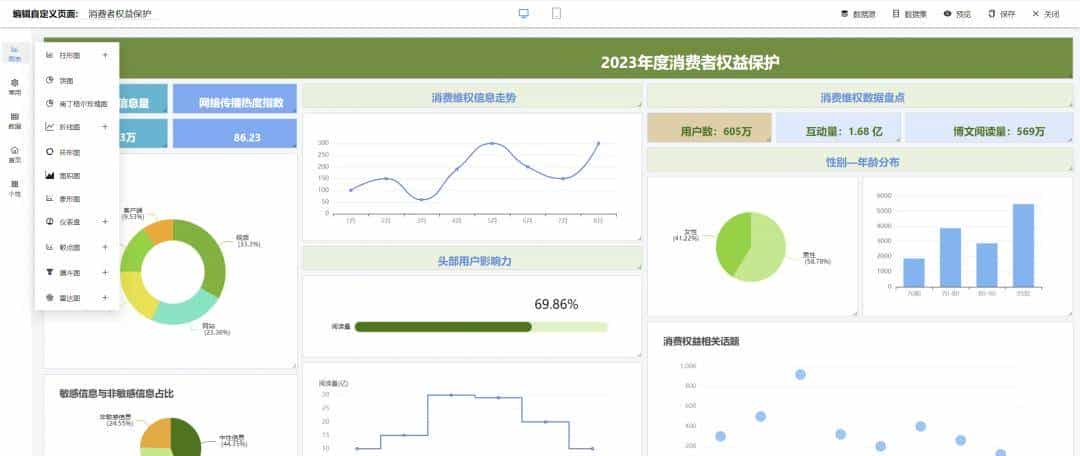Select the 敏感信息与非敏感信息占比 chart title
The image size is (1080, 456).
117,393
